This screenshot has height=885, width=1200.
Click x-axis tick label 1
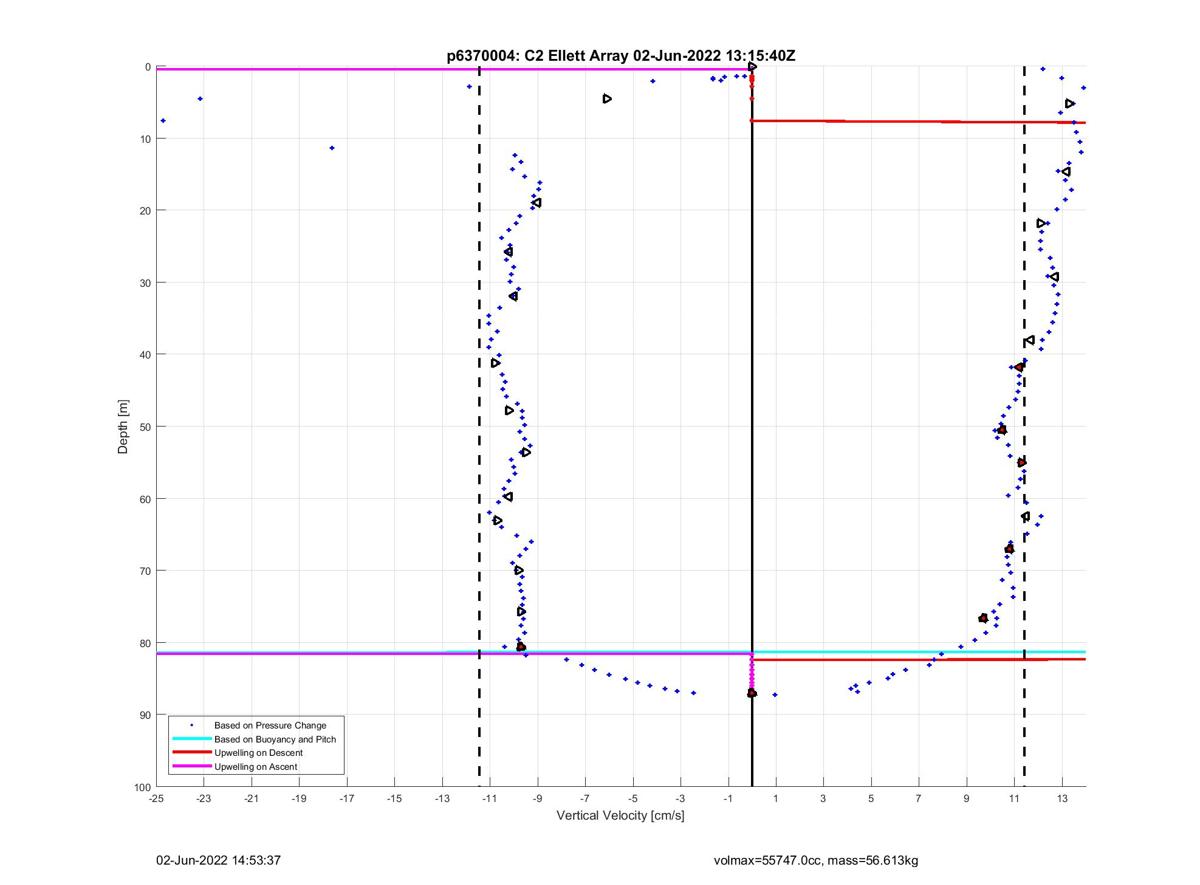pos(776,798)
